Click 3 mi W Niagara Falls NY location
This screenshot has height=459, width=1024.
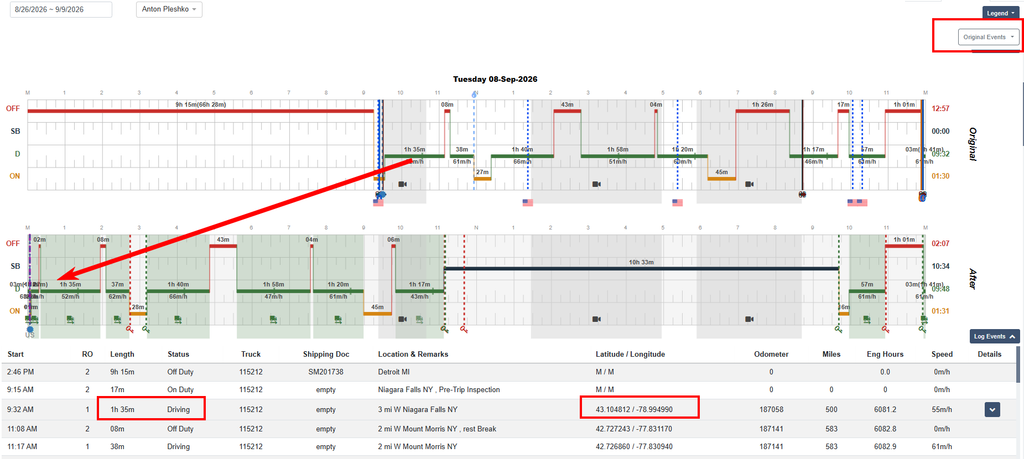[417, 410]
